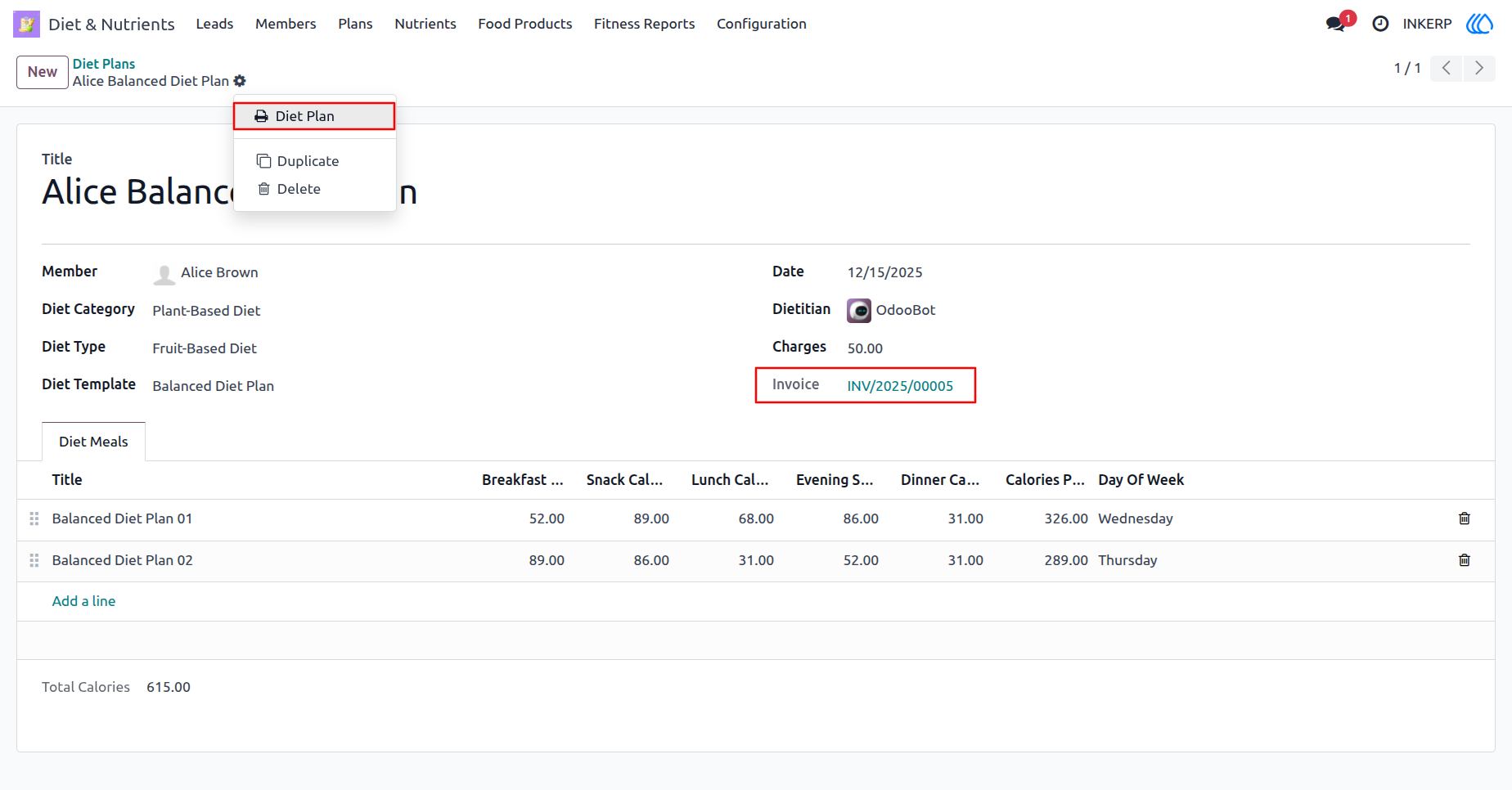The image size is (1512, 790).
Task: Open the Leads menu
Action: pos(214,24)
